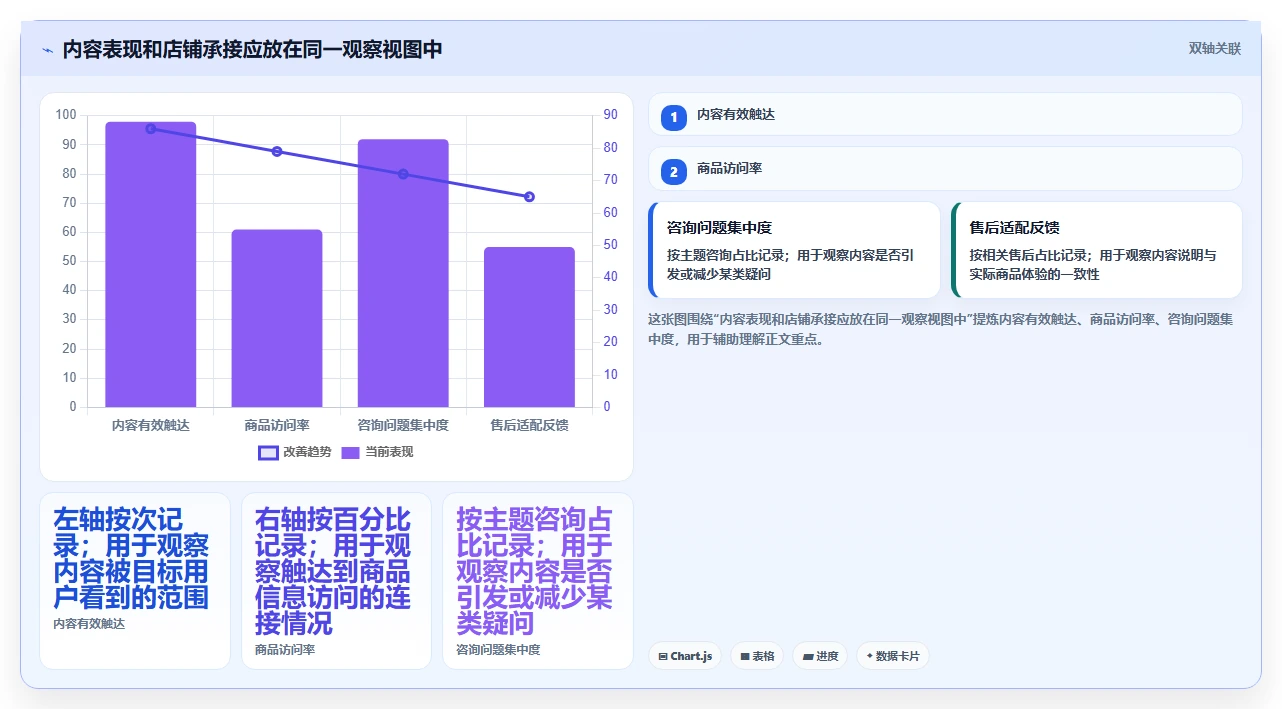Click the 右轴按百分比记录 data card
Image resolution: width=1282 pixels, height=709 pixels.
tap(336, 581)
